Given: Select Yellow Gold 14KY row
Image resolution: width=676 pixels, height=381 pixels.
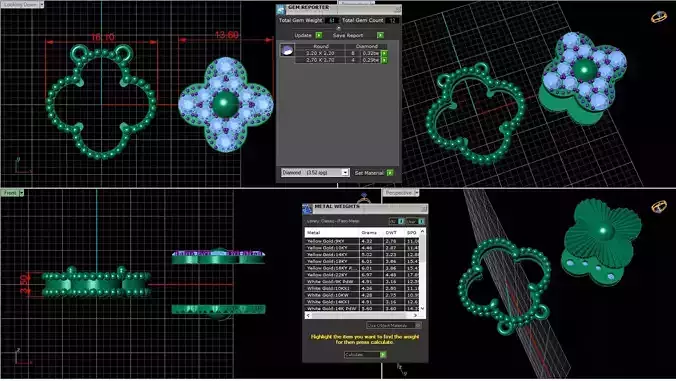Looking at the screenshot, I should (362, 255).
